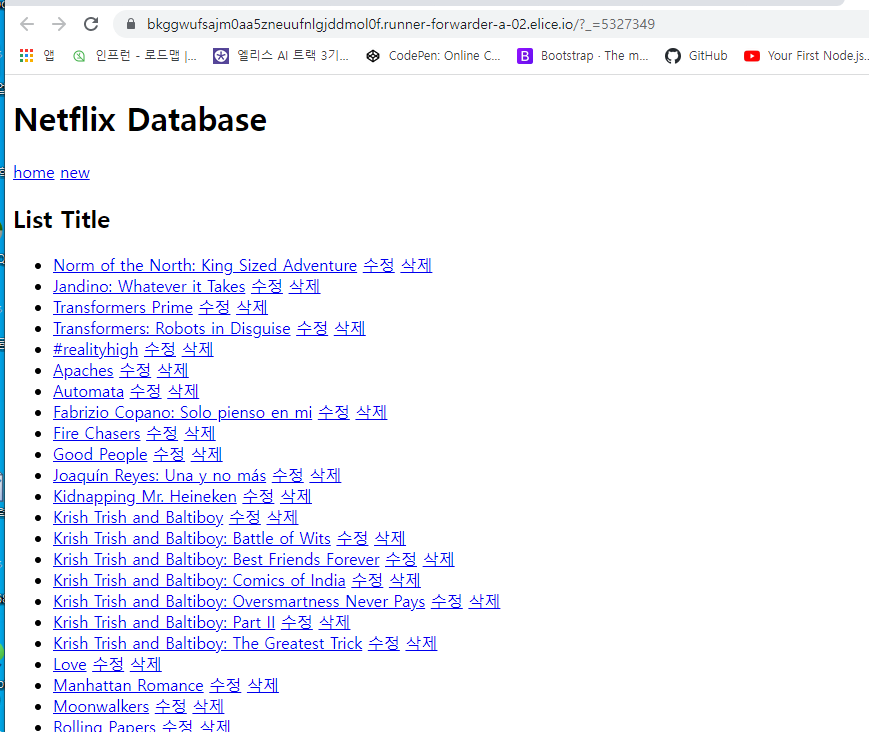The width and height of the screenshot is (869, 732).
Task: Delete (삭제) Norm of the North entry
Action: [416, 265]
